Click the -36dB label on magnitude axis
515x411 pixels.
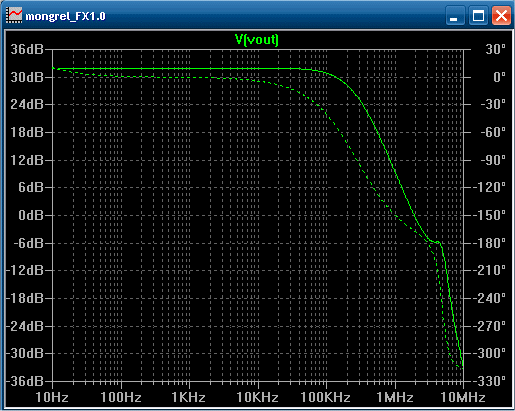tap(25, 381)
